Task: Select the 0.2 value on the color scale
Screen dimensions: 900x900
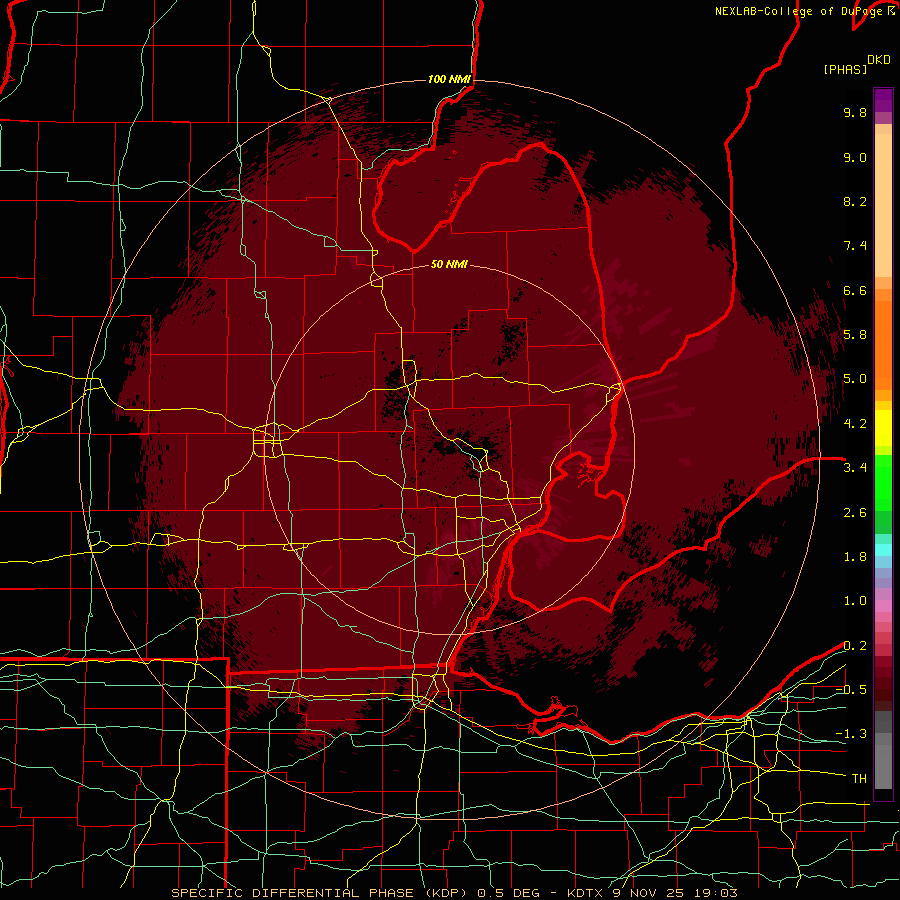Action: tap(855, 646)
